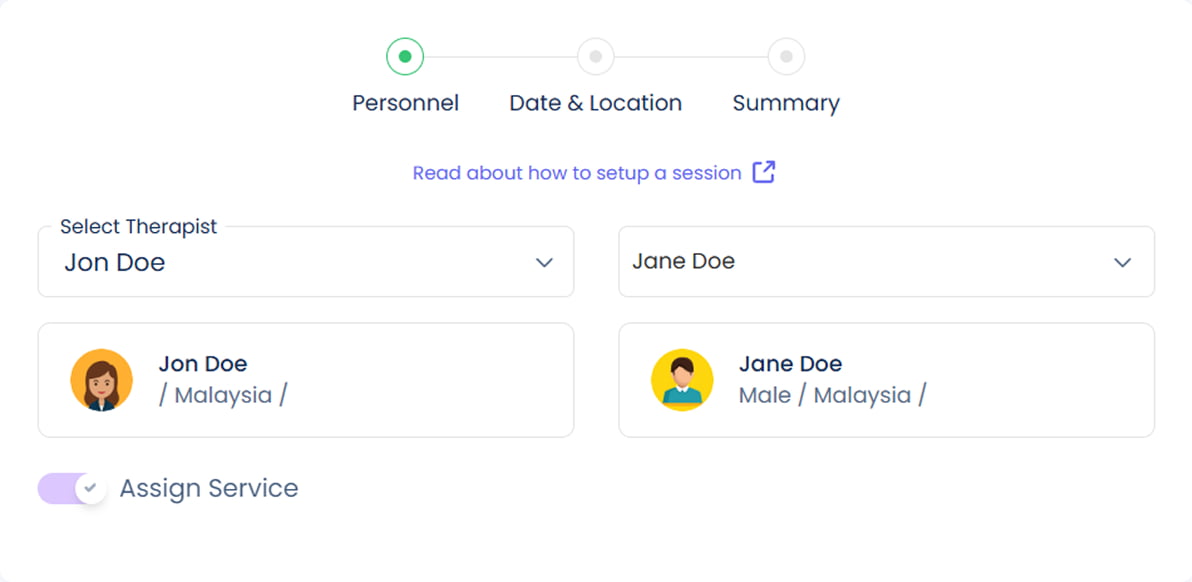
Task: Open "Read about how to setup a session" link
Action: tap(577, 173)
